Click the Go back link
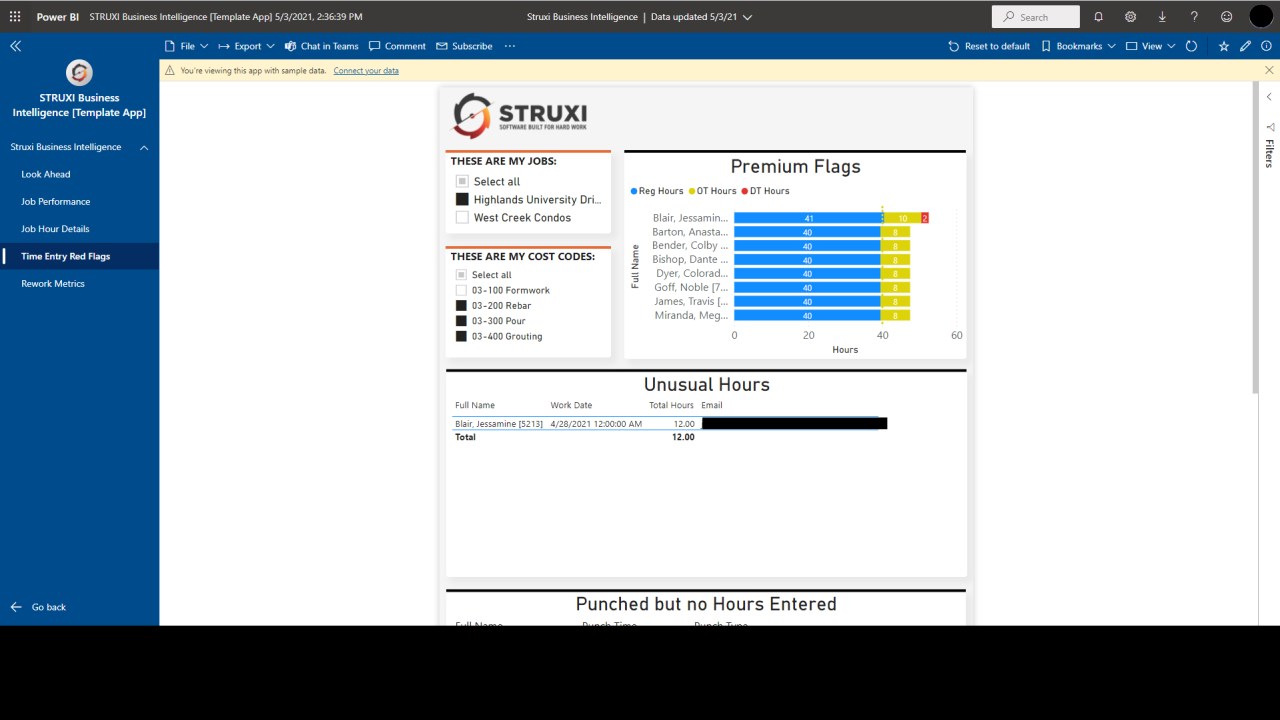1280x720 pixels. coord(49,607)
